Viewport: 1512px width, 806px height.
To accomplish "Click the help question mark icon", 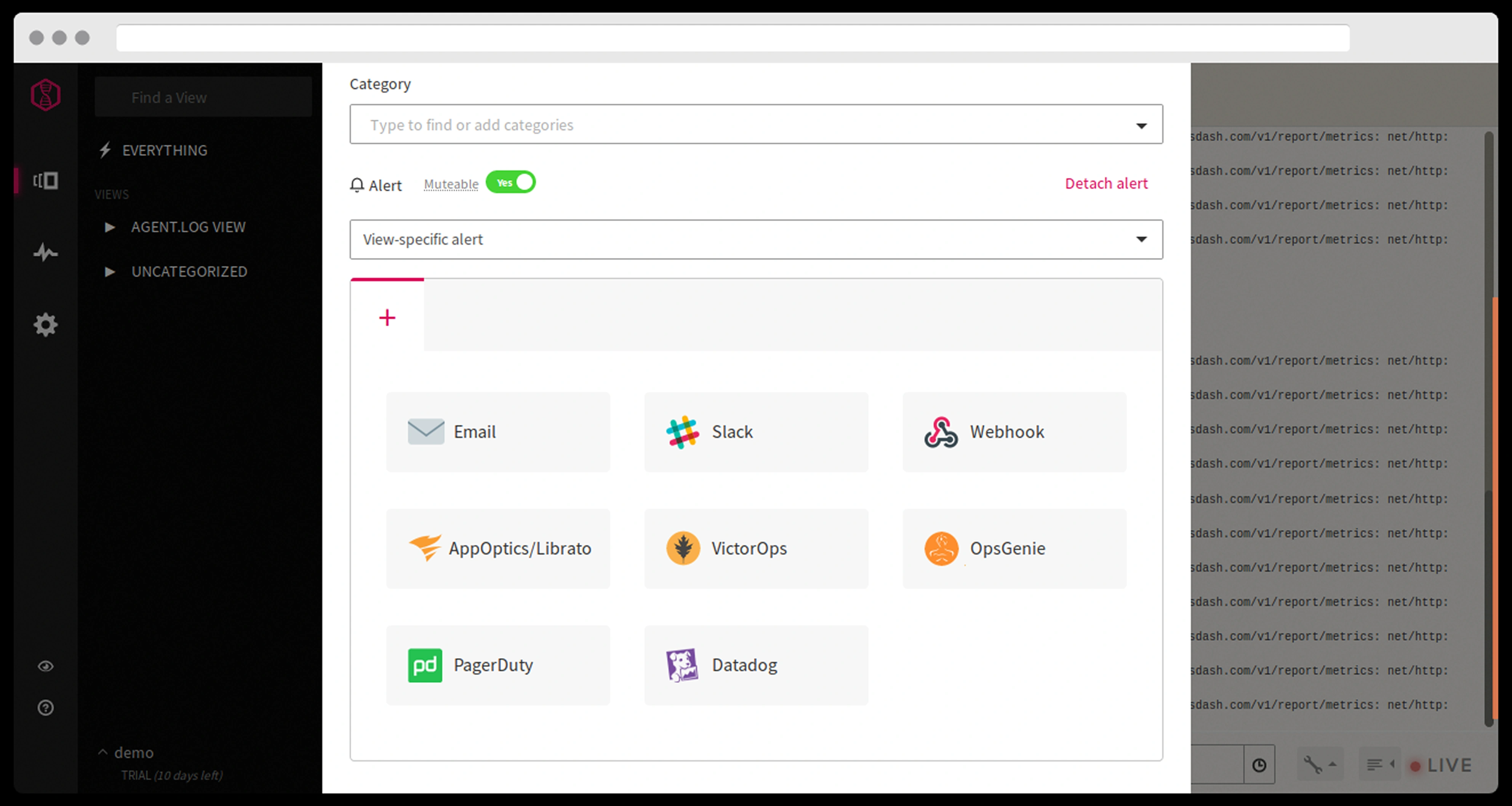I will coord(45,708).
